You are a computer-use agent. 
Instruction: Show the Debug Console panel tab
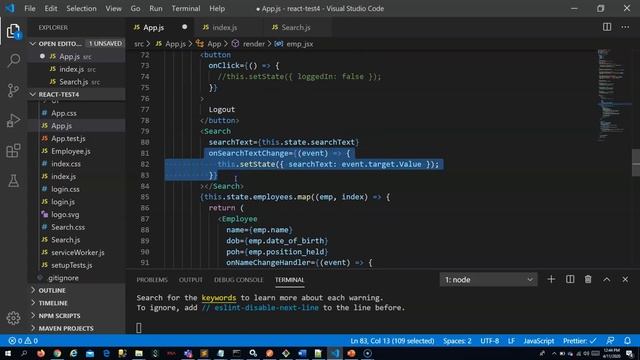238,280
